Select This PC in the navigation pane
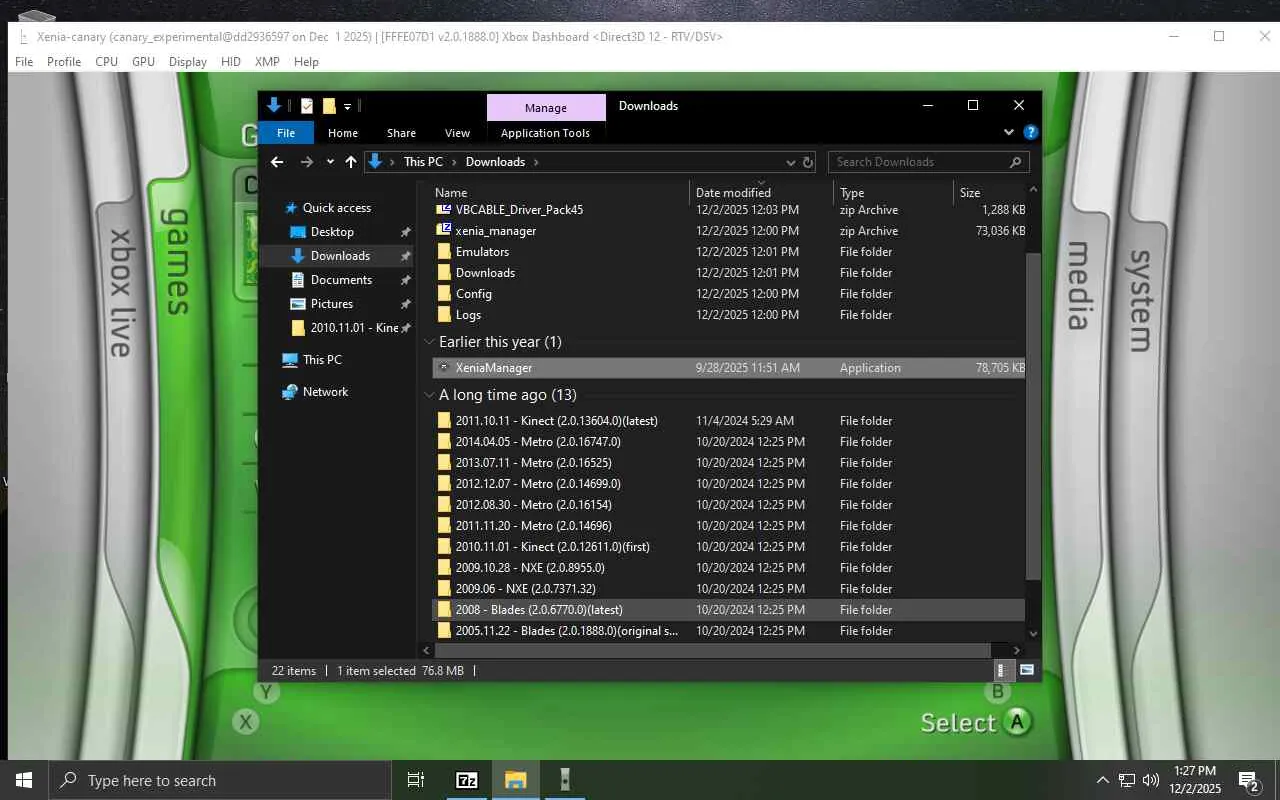1280x800 pixels. [x=322, y=360]
